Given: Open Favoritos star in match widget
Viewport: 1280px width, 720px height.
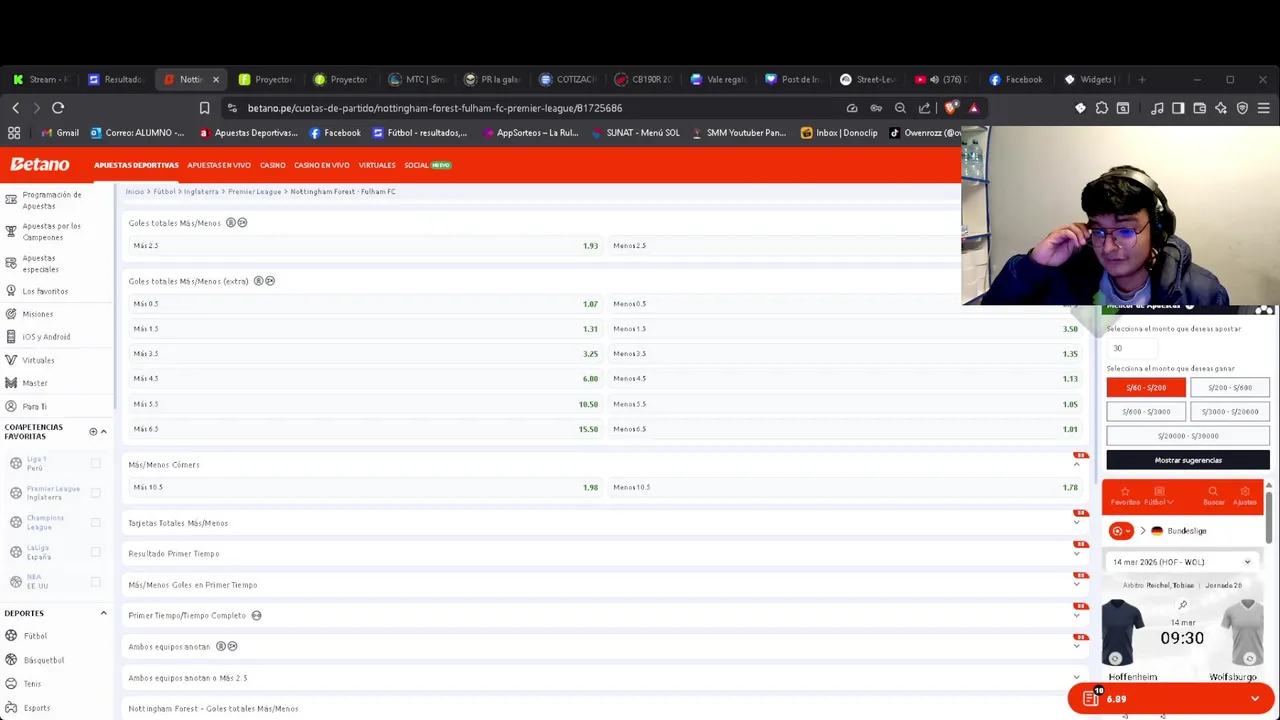Looking at the screenshot, I should (1125, 495).
